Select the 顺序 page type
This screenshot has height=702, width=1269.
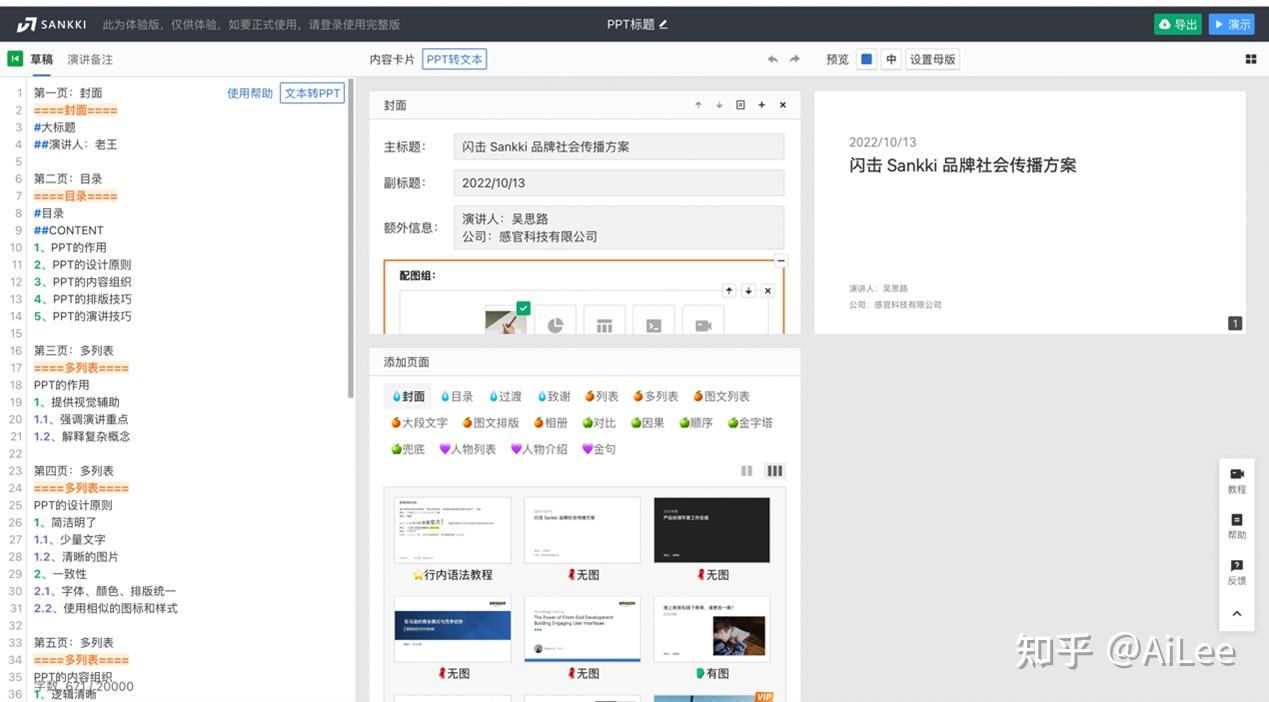(696, 423)
